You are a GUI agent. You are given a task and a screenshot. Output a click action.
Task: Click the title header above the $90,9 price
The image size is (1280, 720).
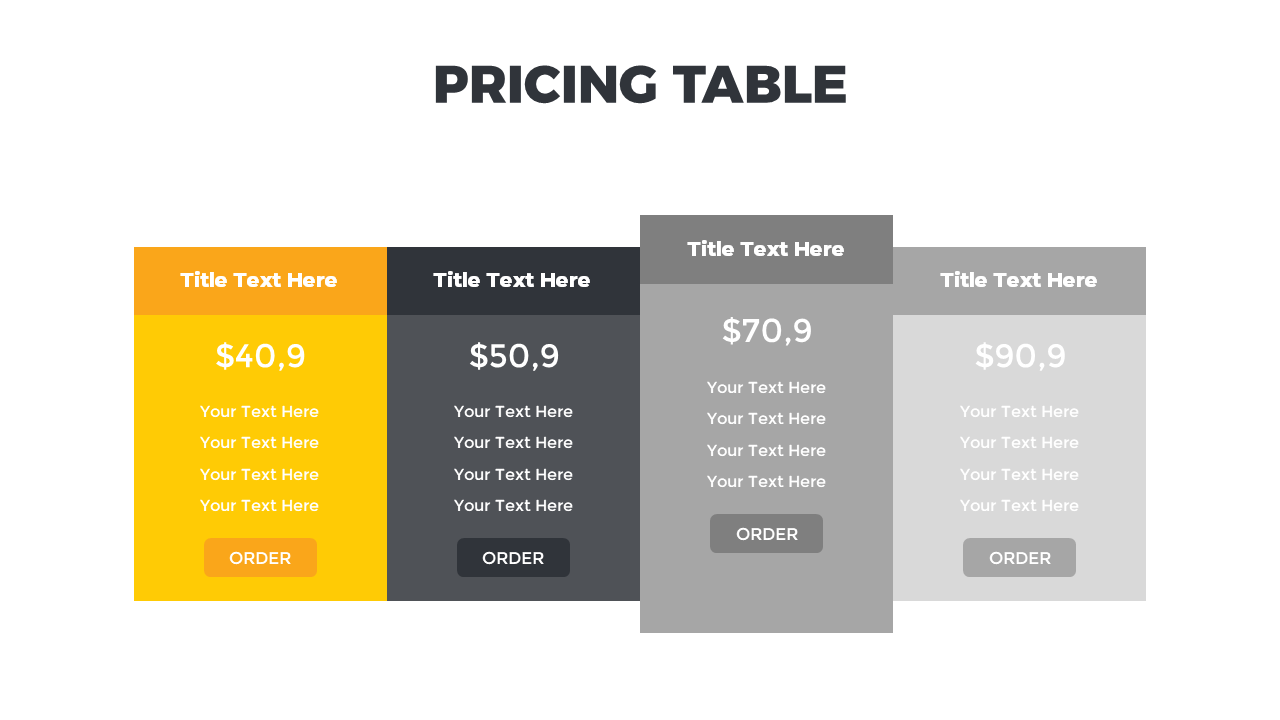[1019, 280]
